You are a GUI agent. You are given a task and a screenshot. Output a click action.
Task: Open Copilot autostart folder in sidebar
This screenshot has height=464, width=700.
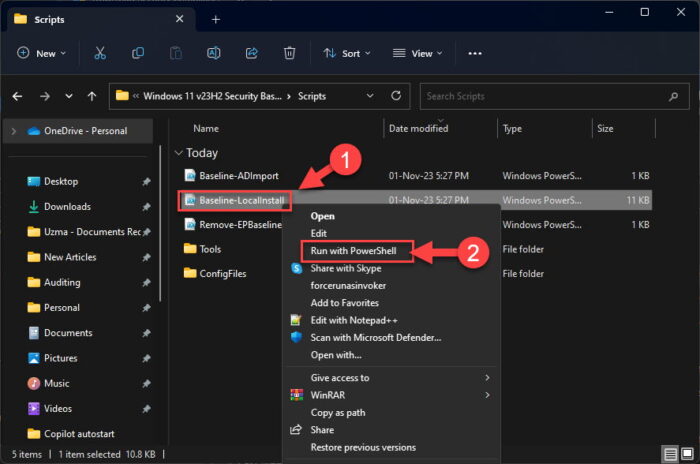79,434
